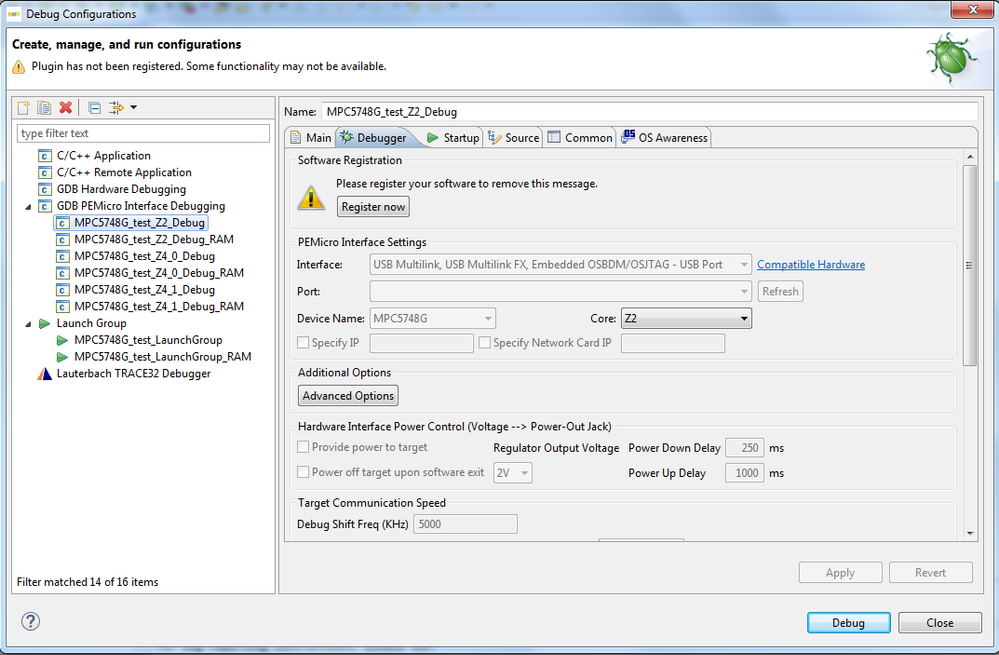Enable Provide power to target checkbox
This screenshot has width=999, height=655.
pyautogui.click(x=303, y=447)
